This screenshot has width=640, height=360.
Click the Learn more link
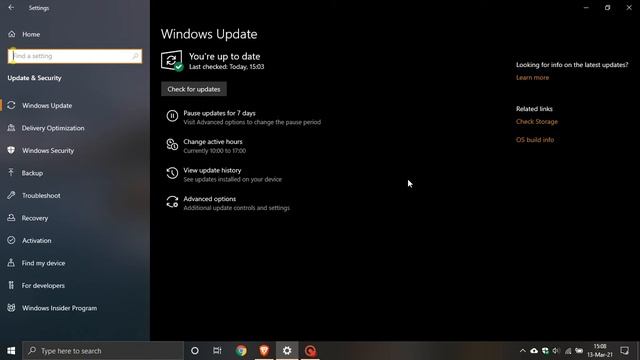click(x=532, y=78)
